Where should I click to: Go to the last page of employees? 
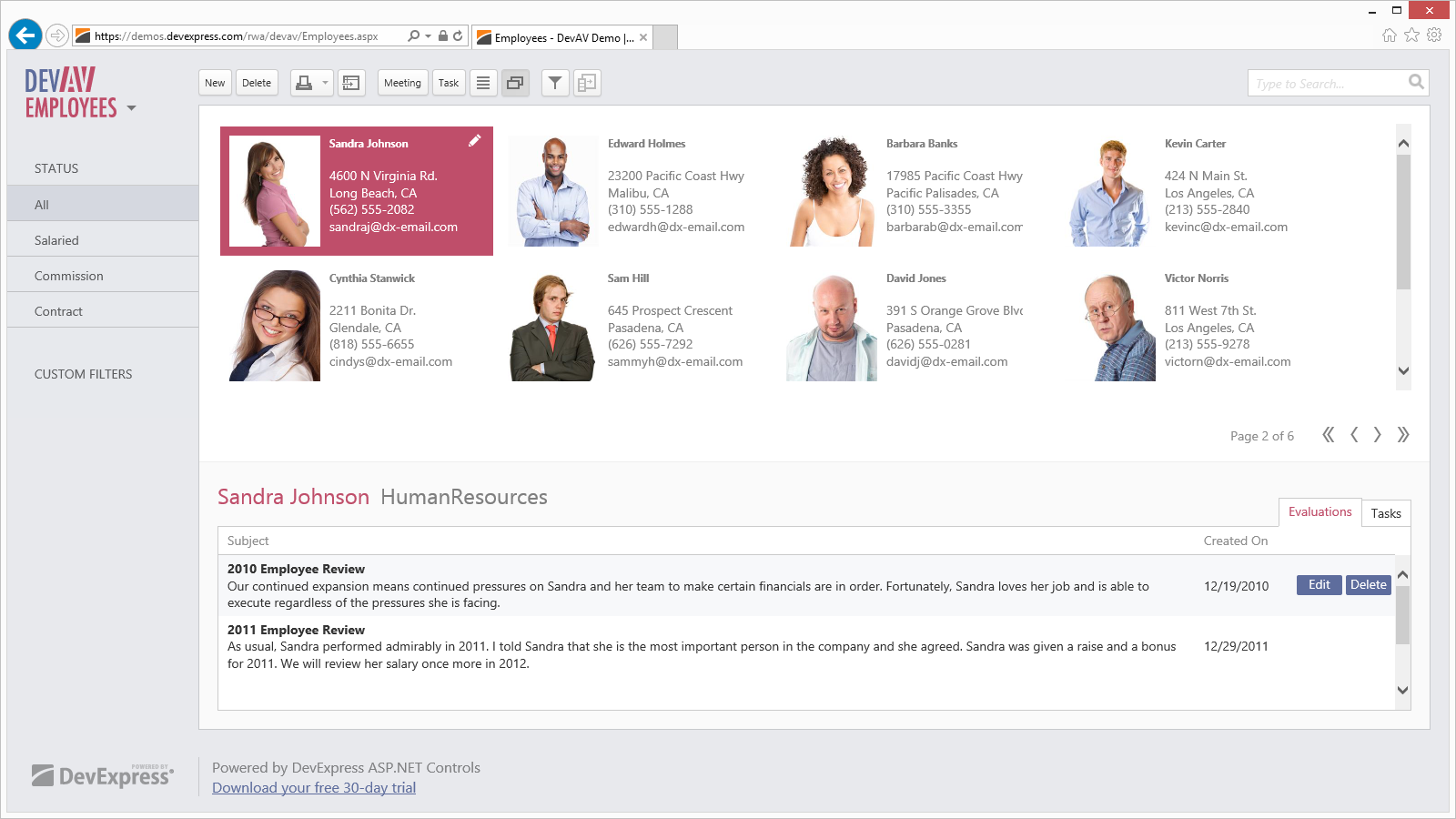[1403, 435]
